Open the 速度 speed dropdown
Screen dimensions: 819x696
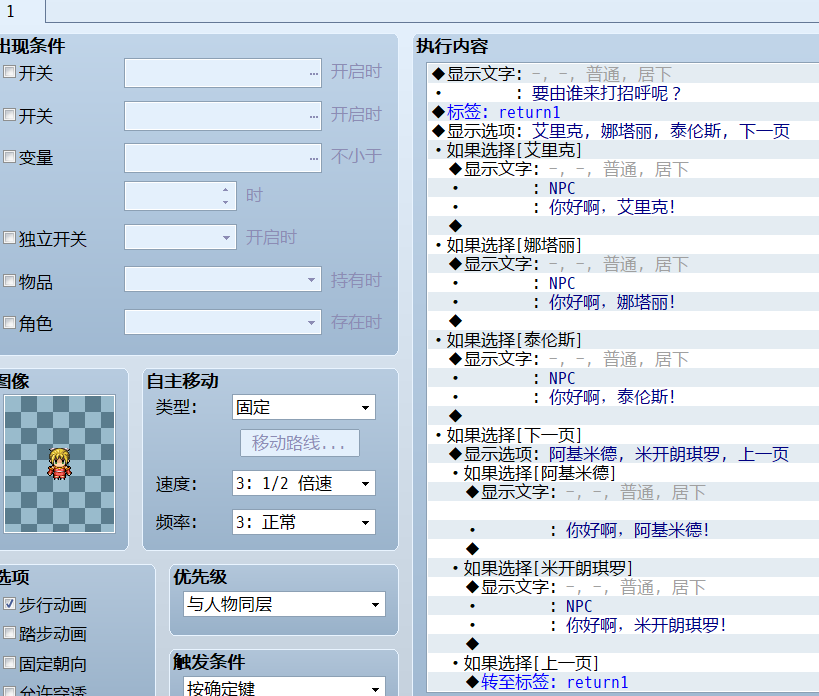tap(303, 483)
